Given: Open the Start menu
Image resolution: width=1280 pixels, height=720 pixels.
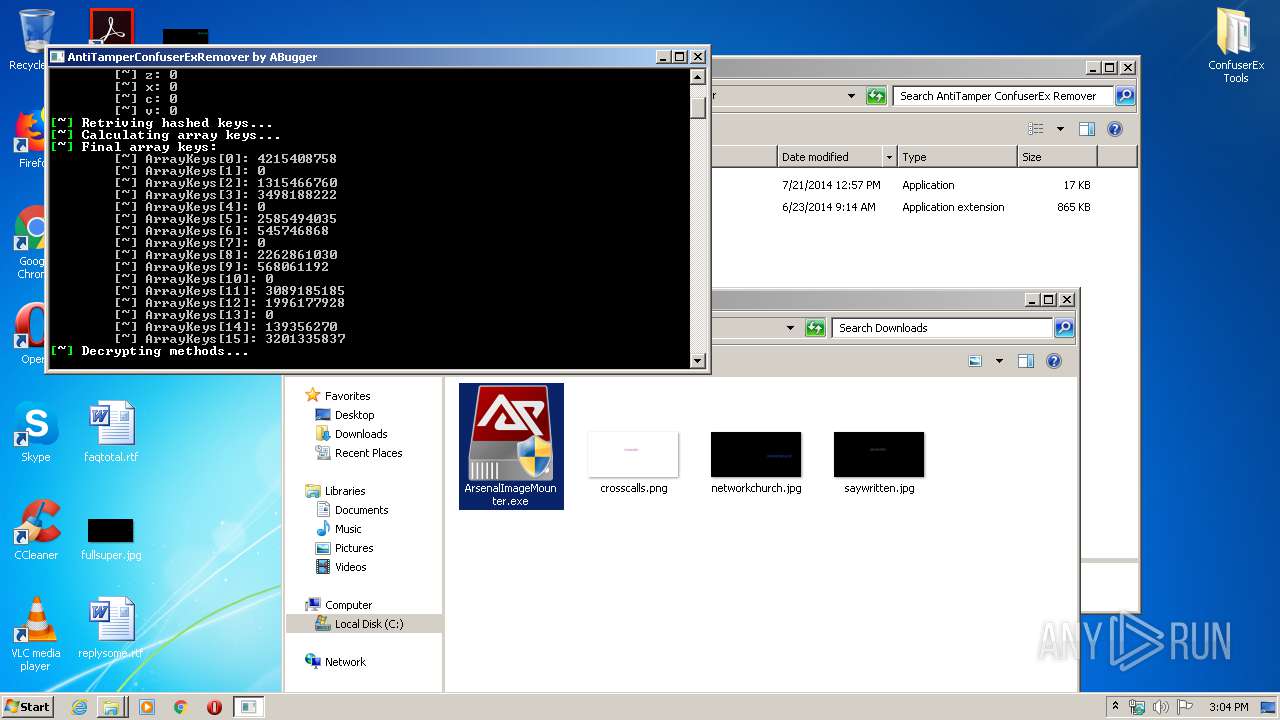Looking at the screenshot, I should coord(28,706).
